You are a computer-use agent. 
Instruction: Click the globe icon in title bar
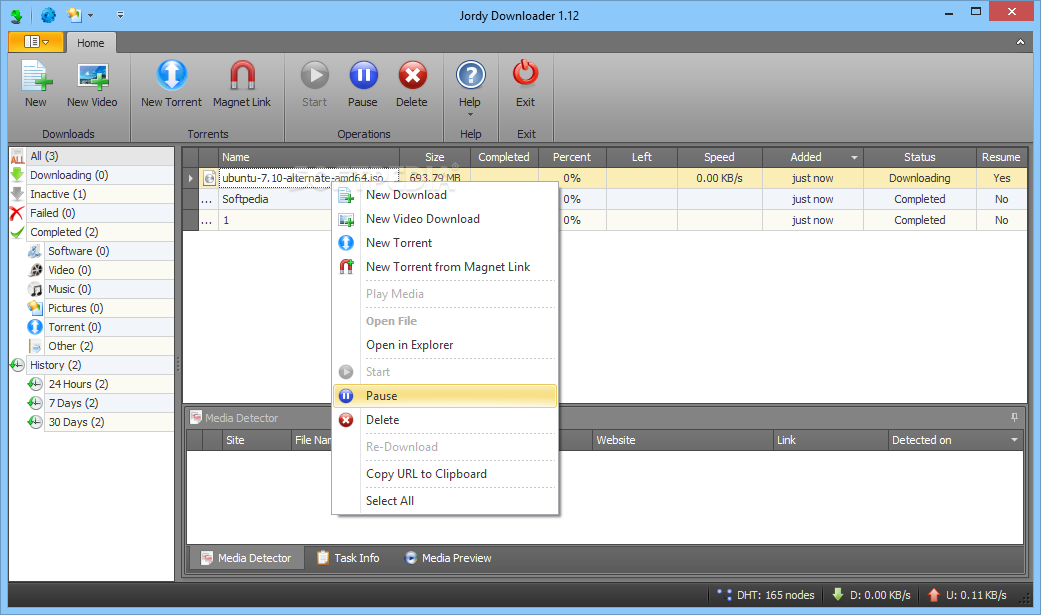pyautogui.click(x=48, y=15)
